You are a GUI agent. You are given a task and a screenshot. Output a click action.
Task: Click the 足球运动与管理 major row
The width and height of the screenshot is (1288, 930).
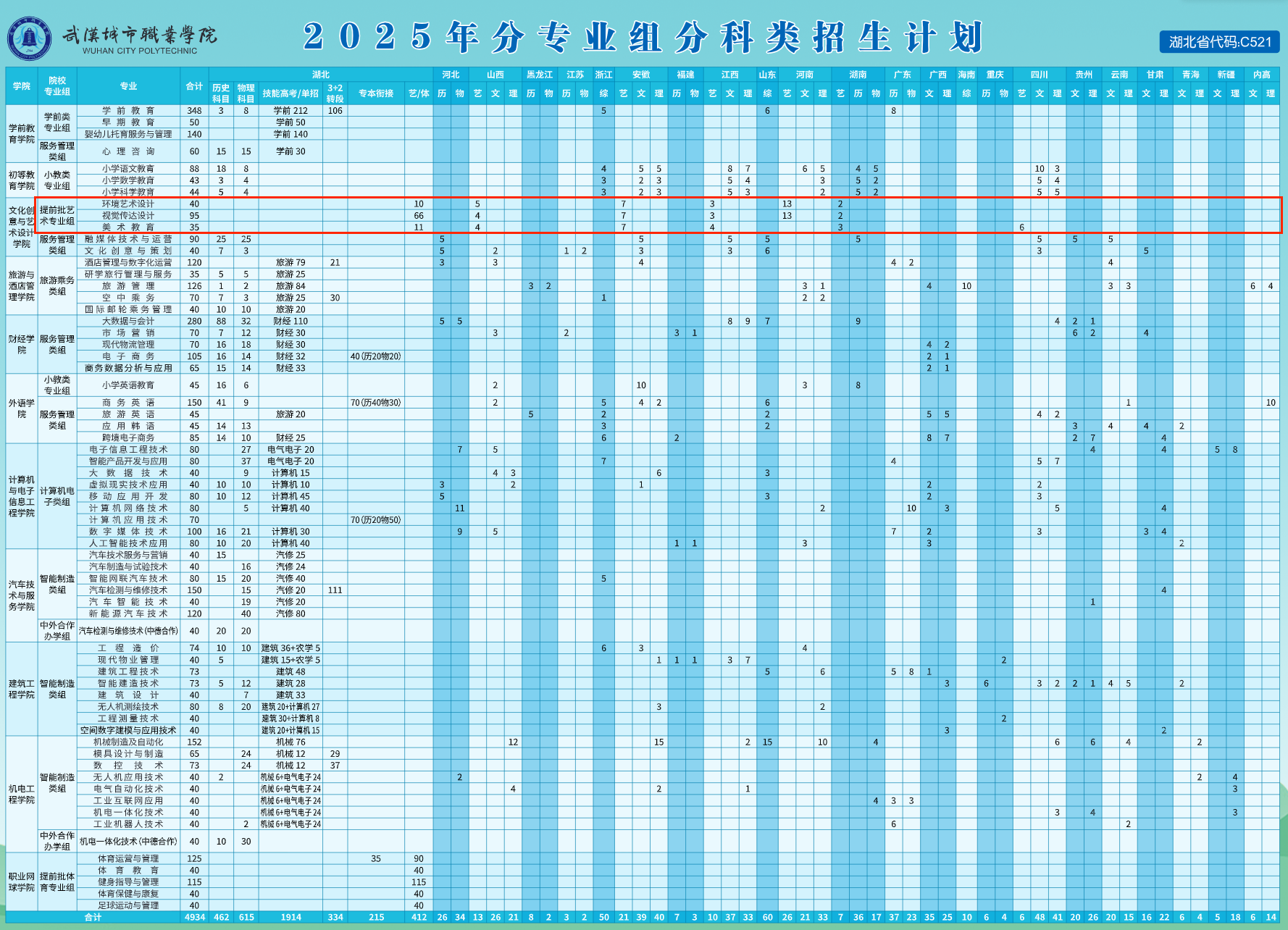click(128, 905)
